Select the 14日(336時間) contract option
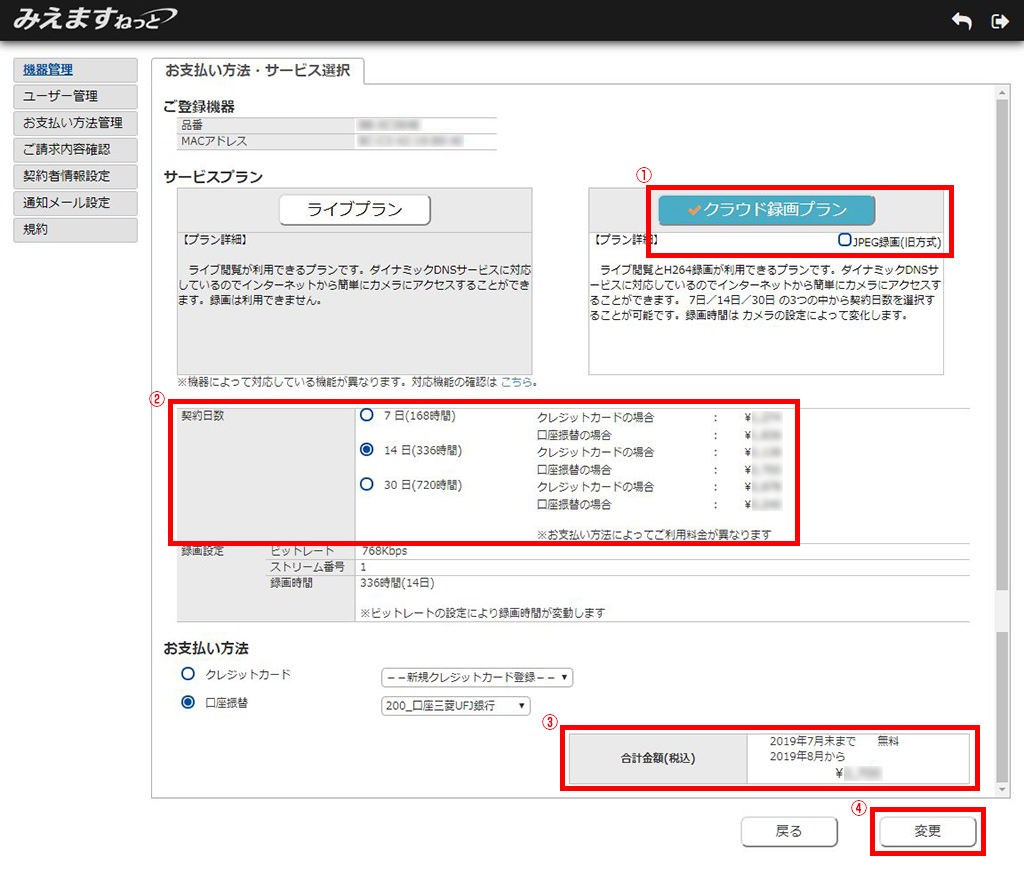The width and height of the screenshot is (1024, 874). 367,450
